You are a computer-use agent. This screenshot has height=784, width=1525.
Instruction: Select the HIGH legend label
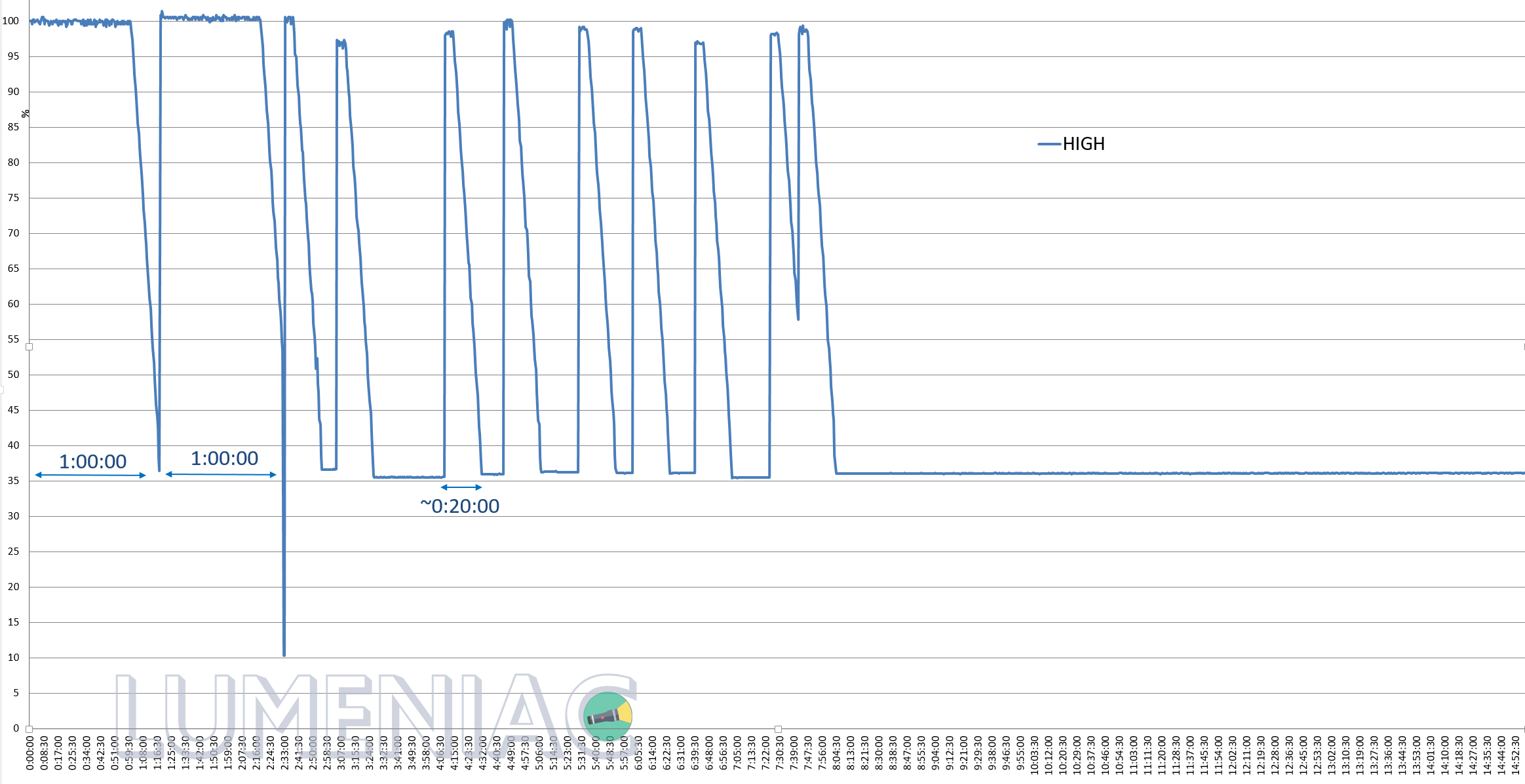(x=1083, y=144)
